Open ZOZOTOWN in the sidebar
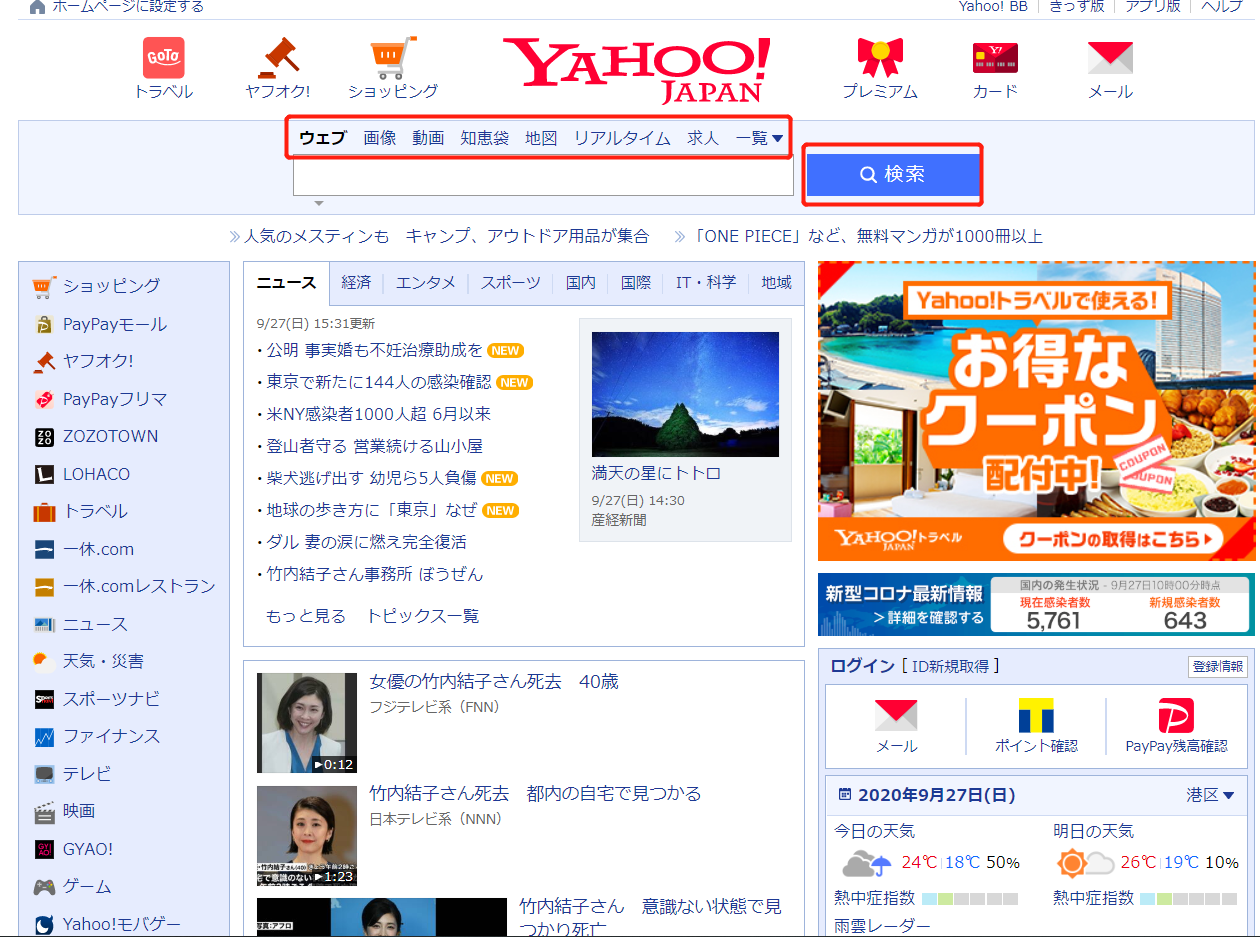The height and width of the screenshot is (937, 1260). 110,436
